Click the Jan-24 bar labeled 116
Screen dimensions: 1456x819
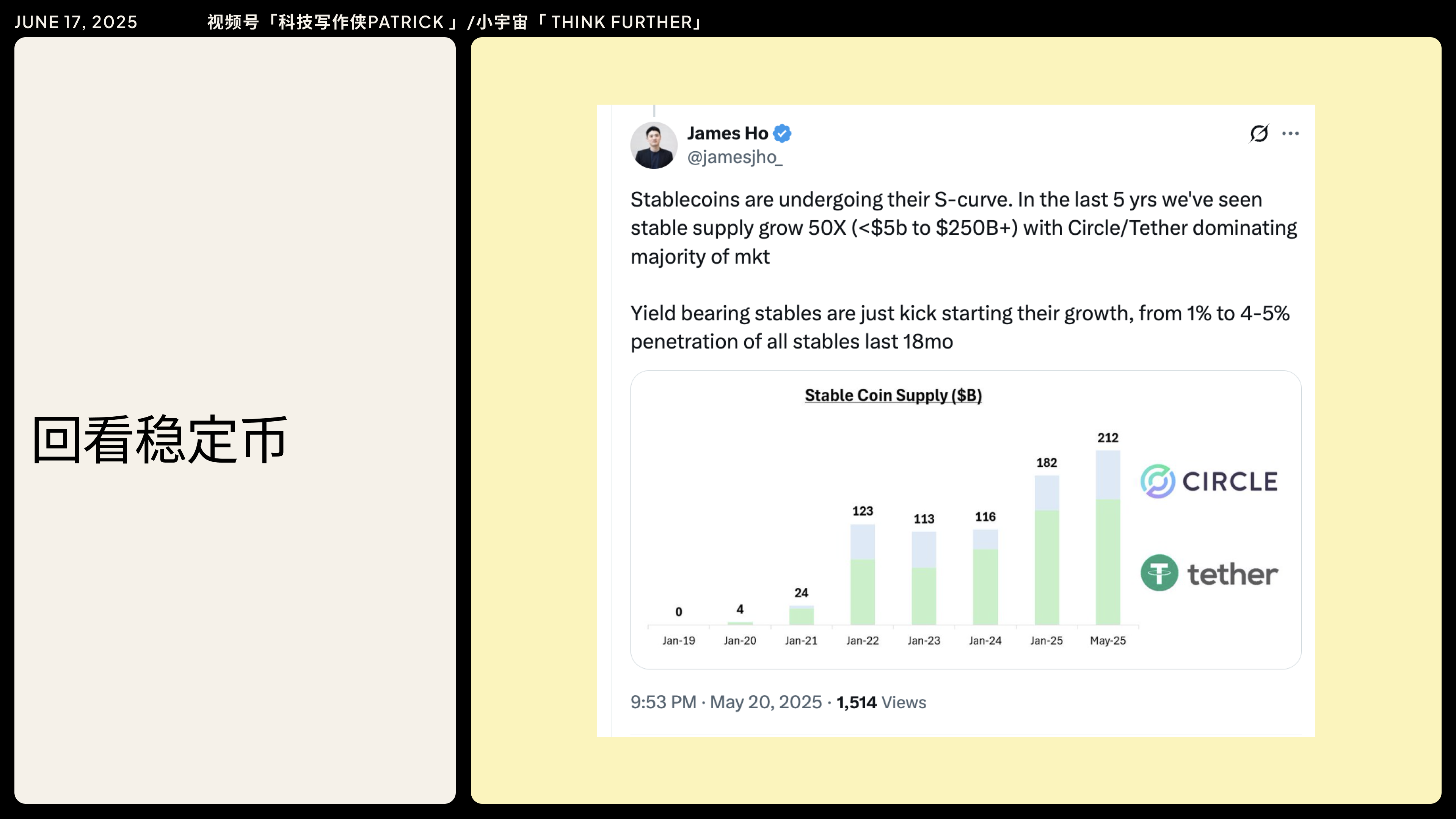pos(985,576)
